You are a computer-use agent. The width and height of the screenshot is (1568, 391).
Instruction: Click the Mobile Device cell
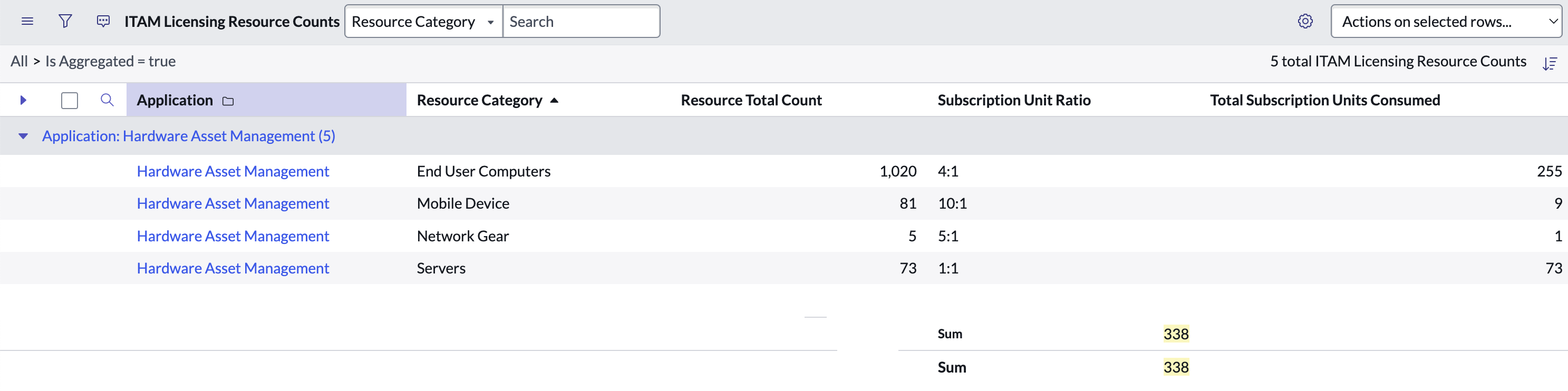click(x=462, y=204)
